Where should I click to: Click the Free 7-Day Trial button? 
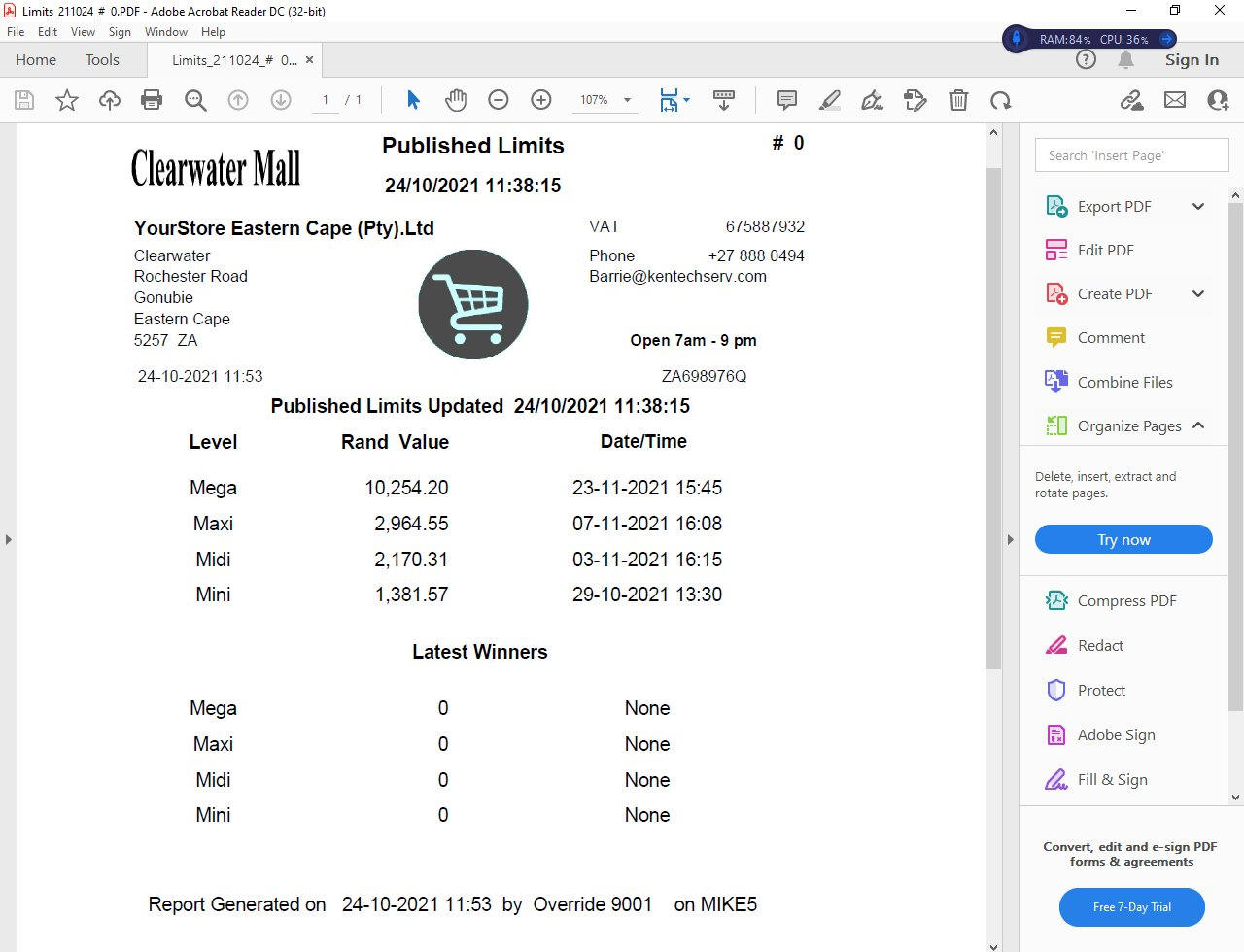[x=1131, y=907]
